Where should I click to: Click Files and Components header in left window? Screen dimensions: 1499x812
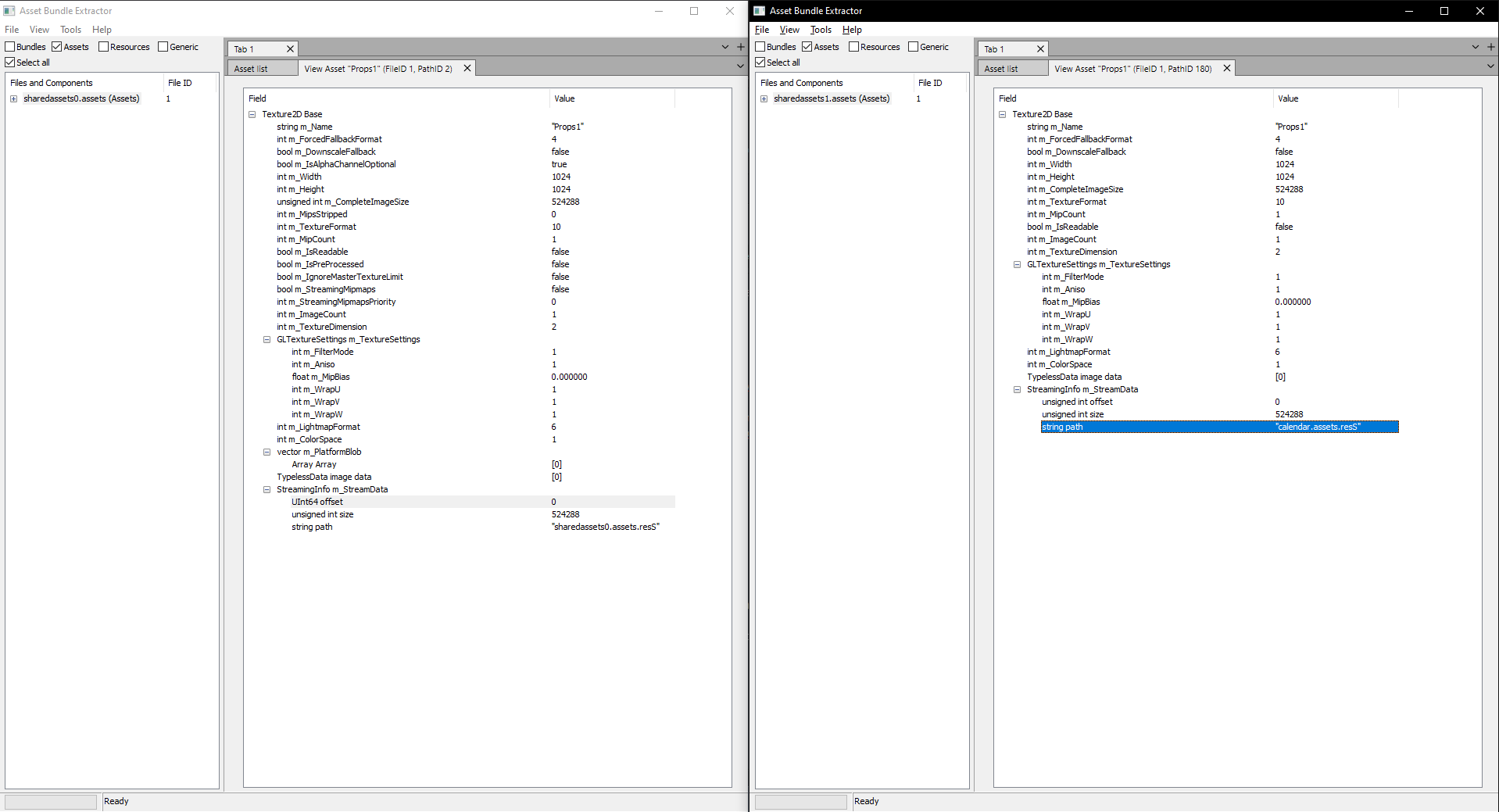[84, 83]
